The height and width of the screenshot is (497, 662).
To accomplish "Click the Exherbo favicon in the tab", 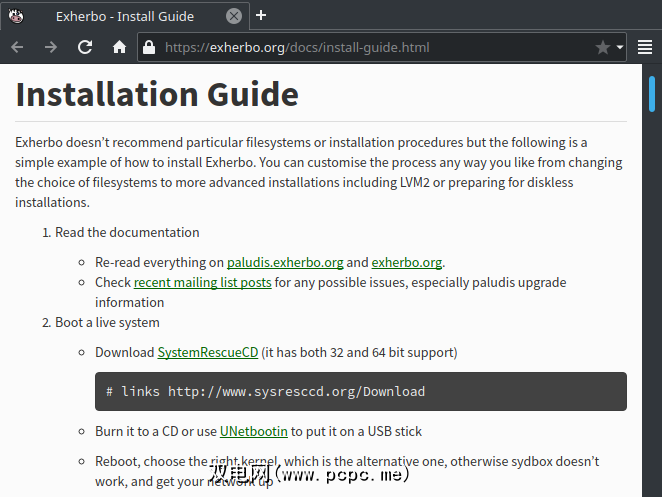I will (17, 15).
